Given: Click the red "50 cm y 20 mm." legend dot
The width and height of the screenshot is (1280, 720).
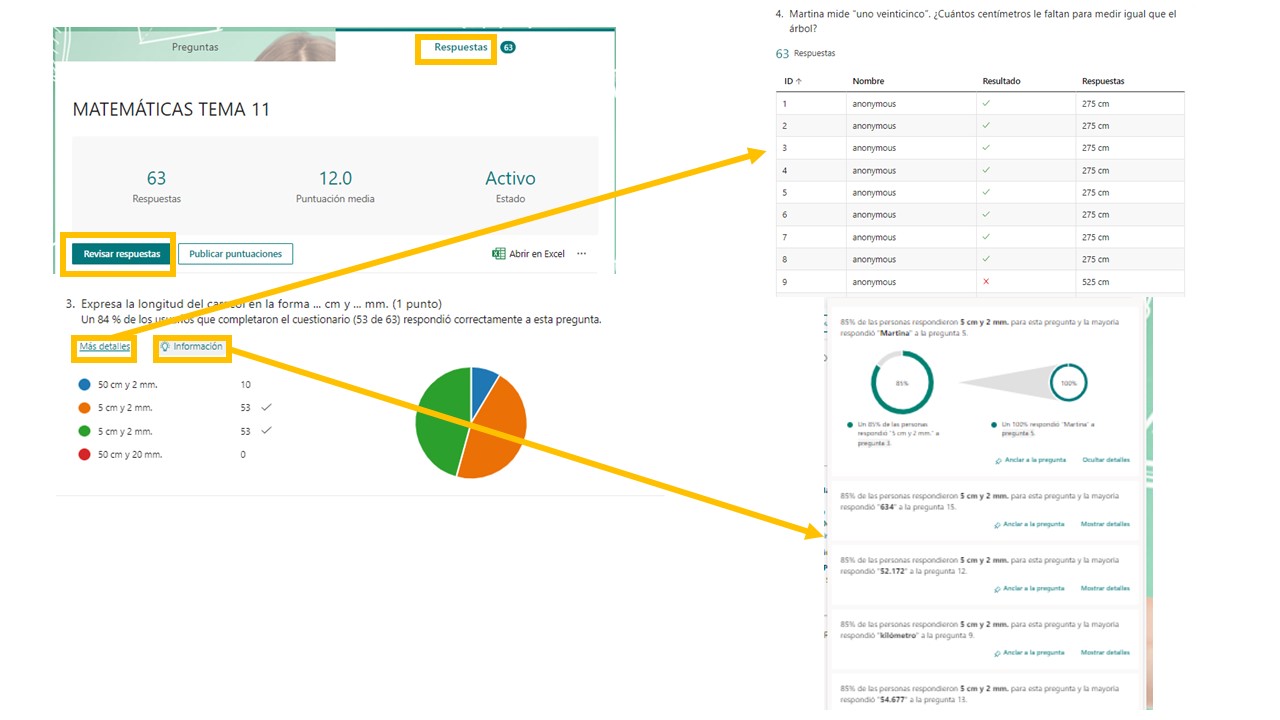Looking at the screenshot, I should (x=85, y=454).
